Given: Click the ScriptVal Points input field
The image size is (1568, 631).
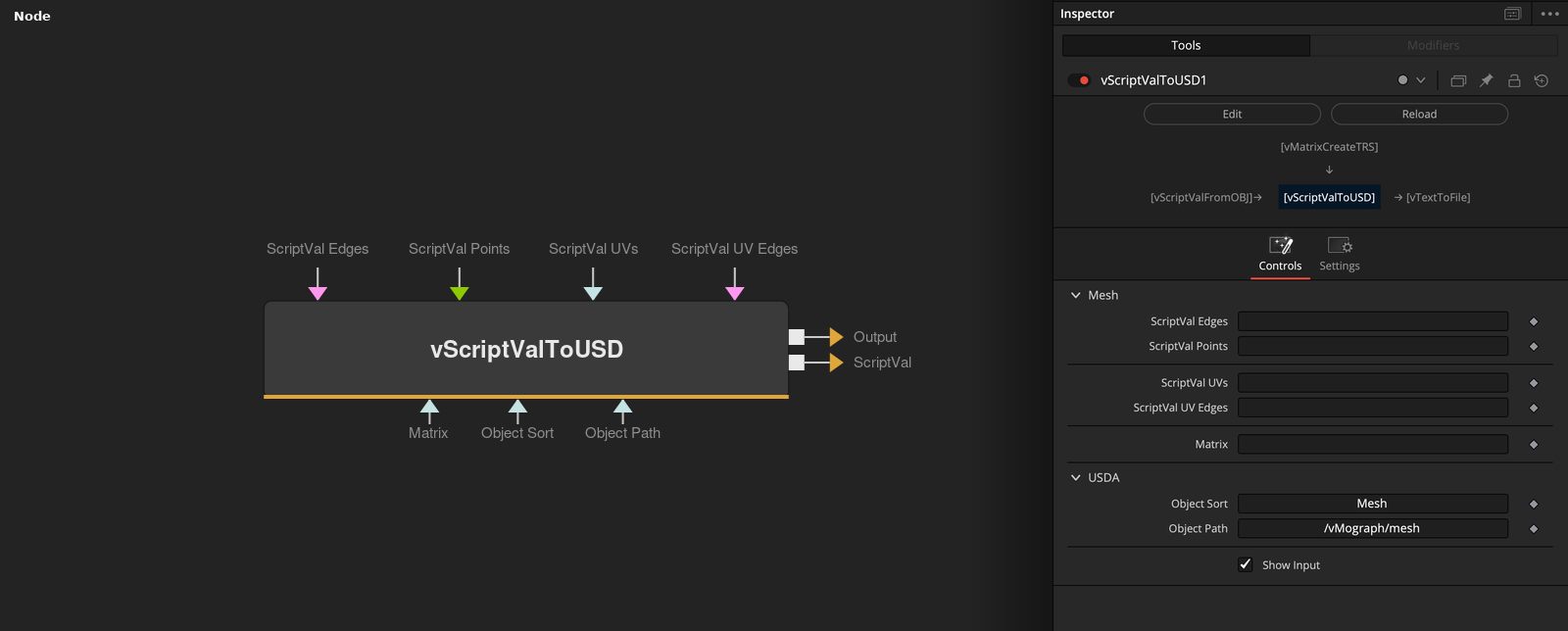Looking at the screenshot, I should pos(1373,346).
